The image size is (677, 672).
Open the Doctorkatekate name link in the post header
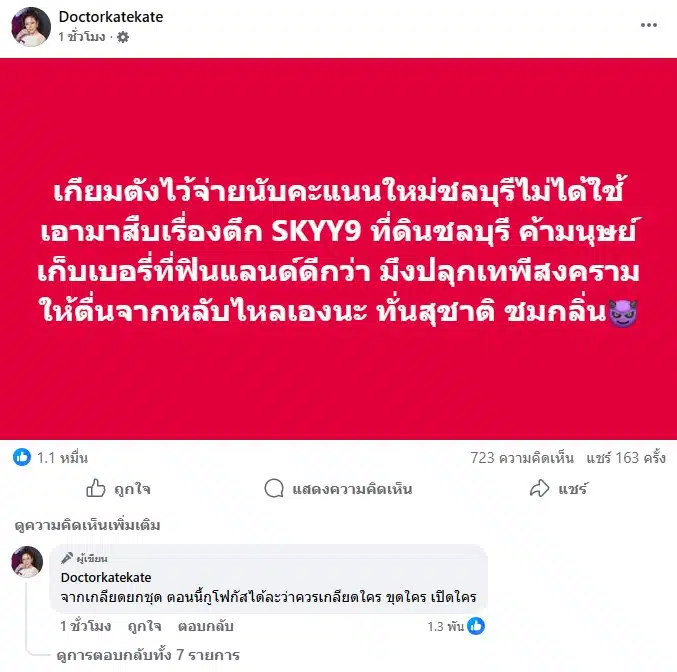click(x=111, y=17)
